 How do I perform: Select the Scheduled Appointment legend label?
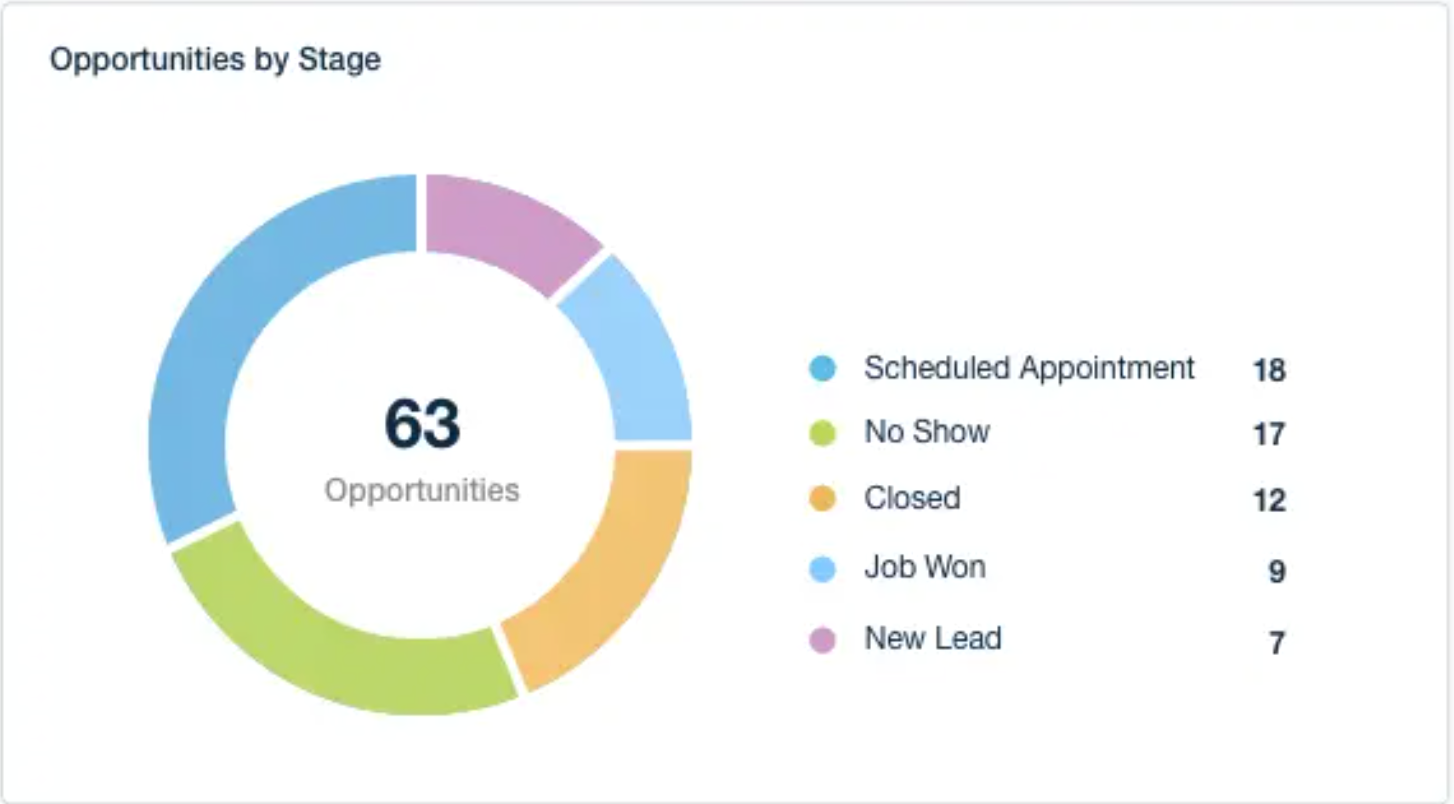[x=1029, y=368]
